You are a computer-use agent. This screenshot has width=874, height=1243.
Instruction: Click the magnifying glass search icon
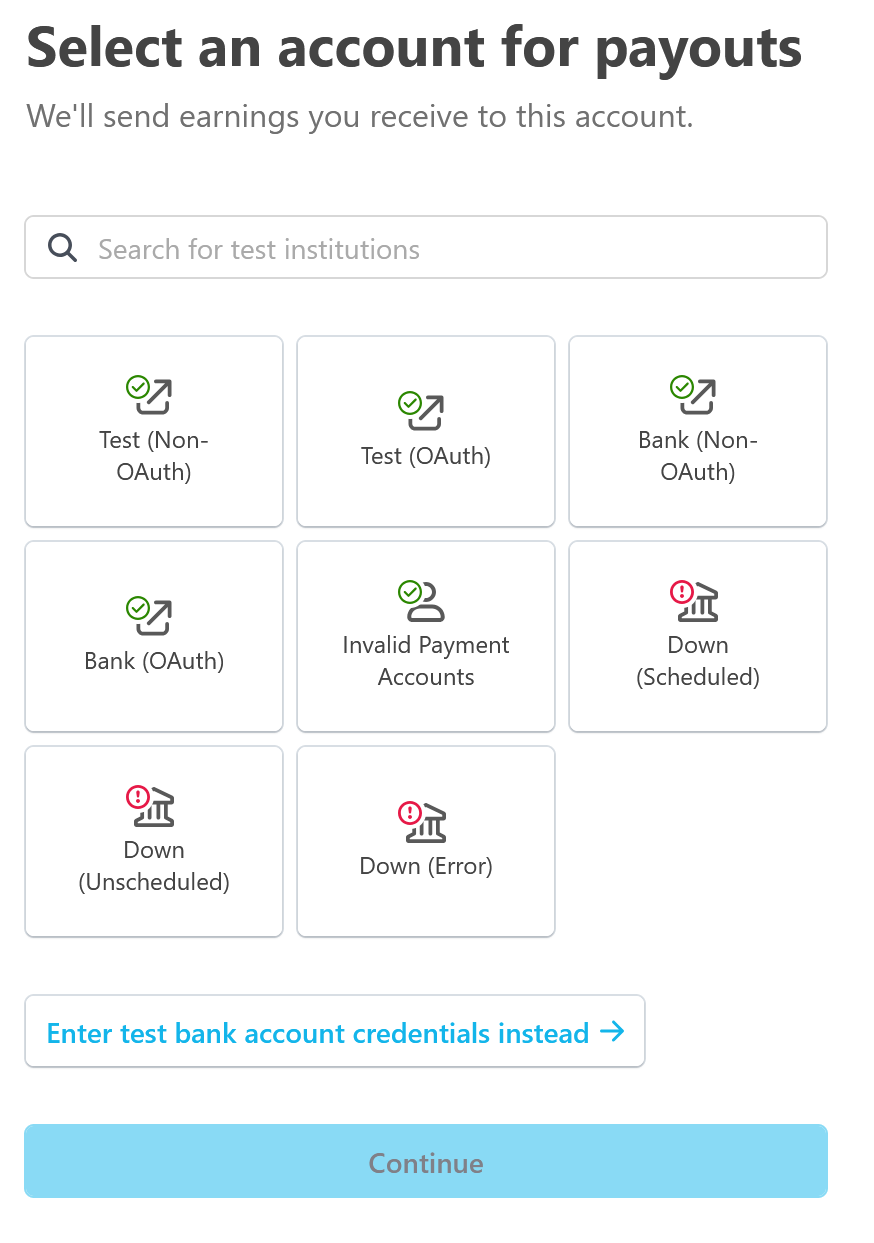62,248
